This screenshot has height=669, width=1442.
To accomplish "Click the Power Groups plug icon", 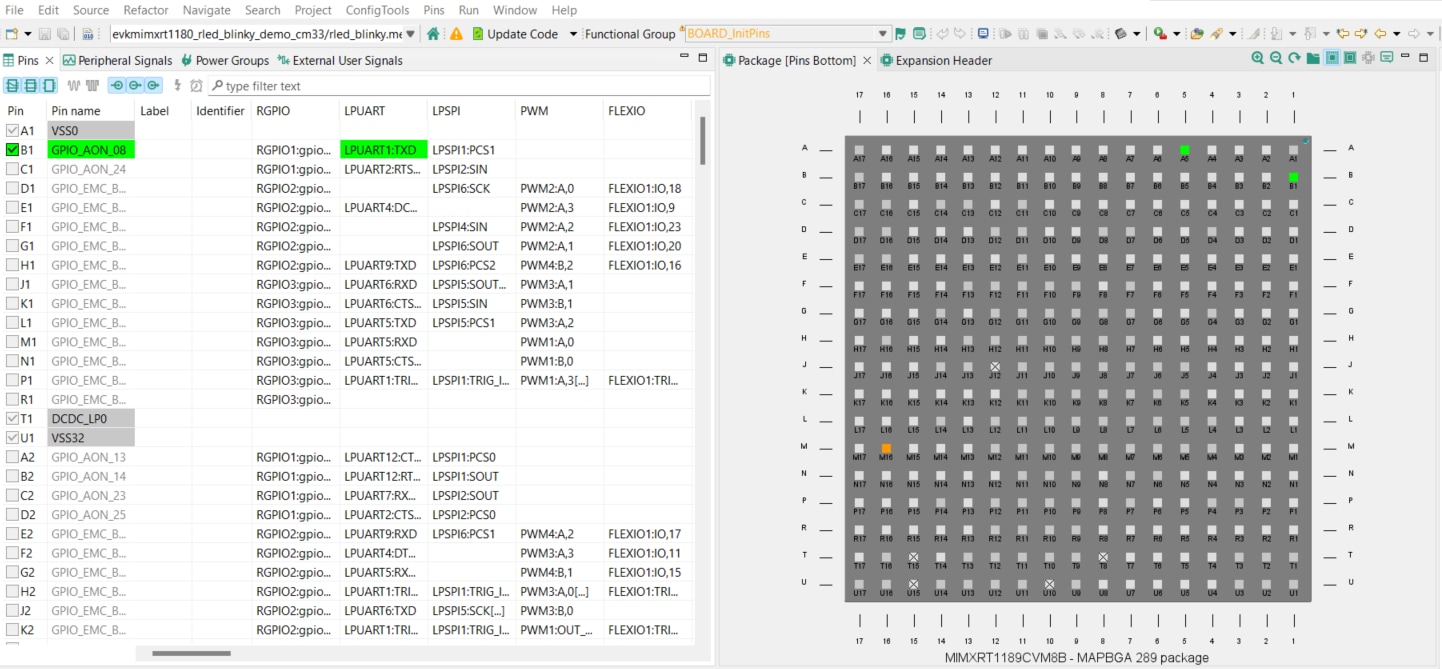I will [x=187, y=61].
